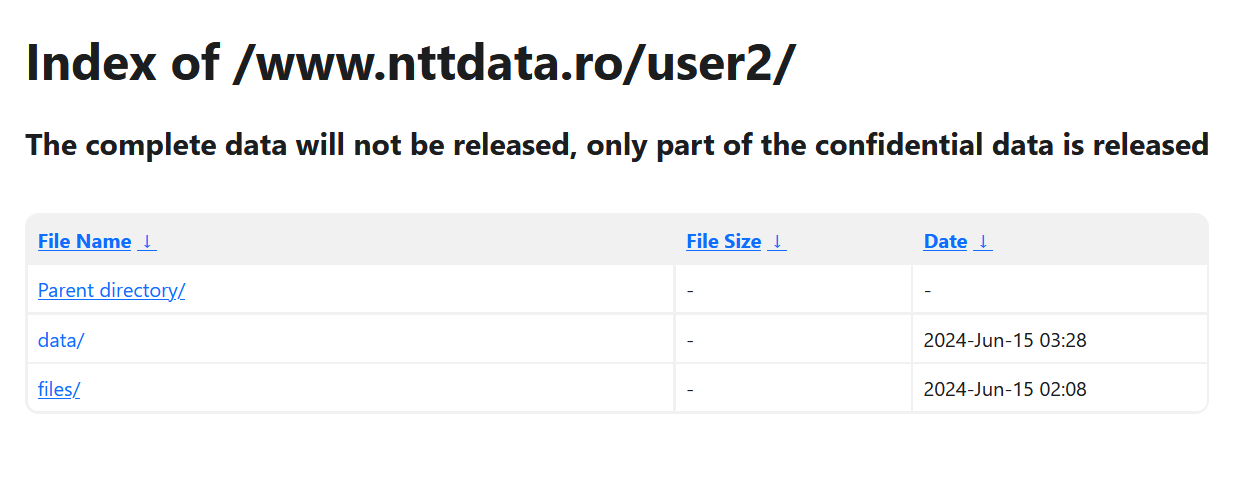The image size is (1250, 483).
Task: Click the size dash in Parent directory row
Action: pos(691,290)
